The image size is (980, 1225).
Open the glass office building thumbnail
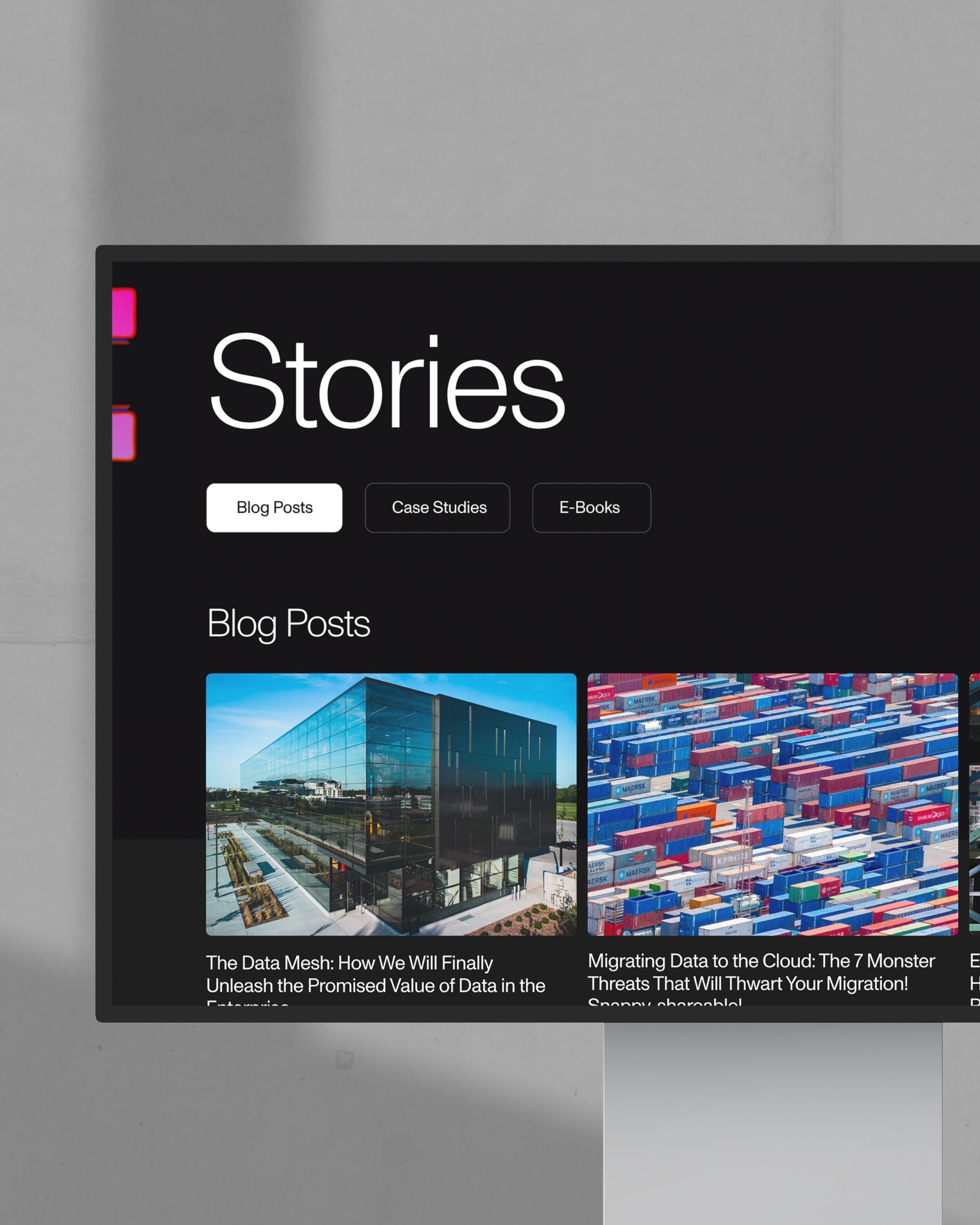391,804
